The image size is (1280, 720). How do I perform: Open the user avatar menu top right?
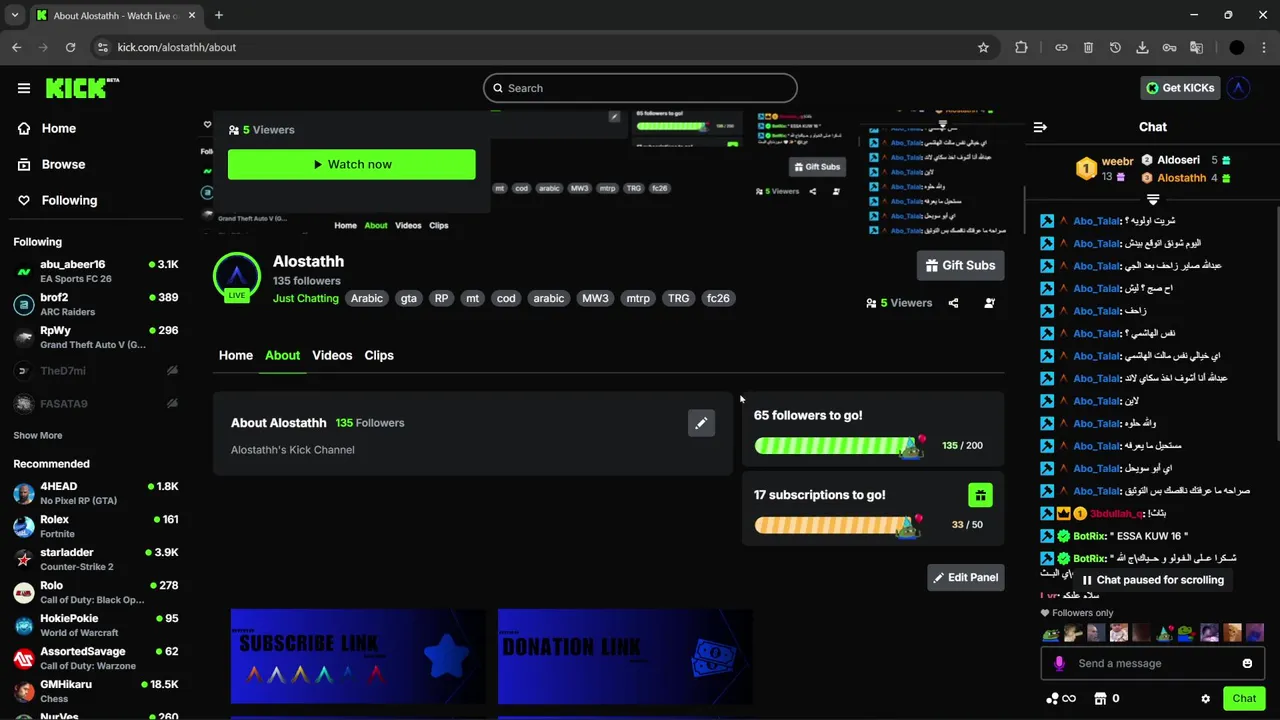click(1239, 88)
